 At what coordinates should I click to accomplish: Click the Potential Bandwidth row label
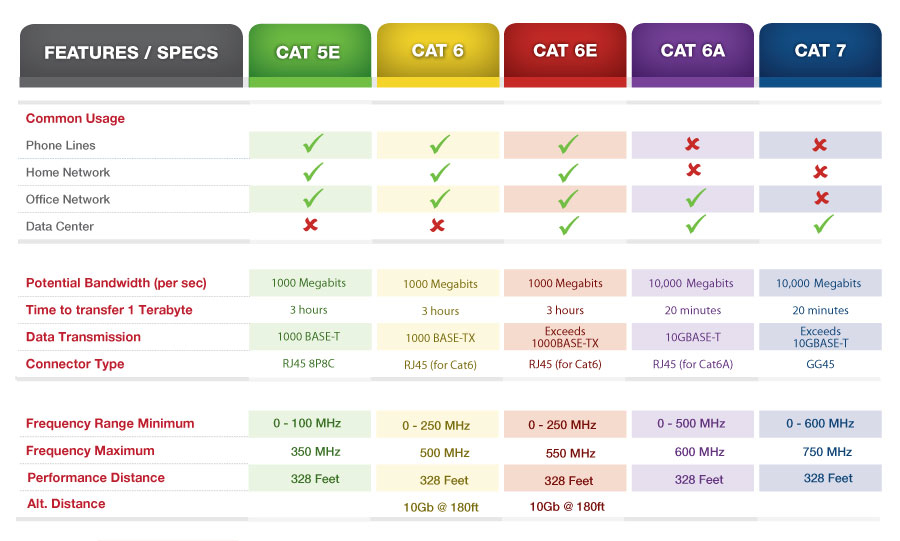(116, 283)
